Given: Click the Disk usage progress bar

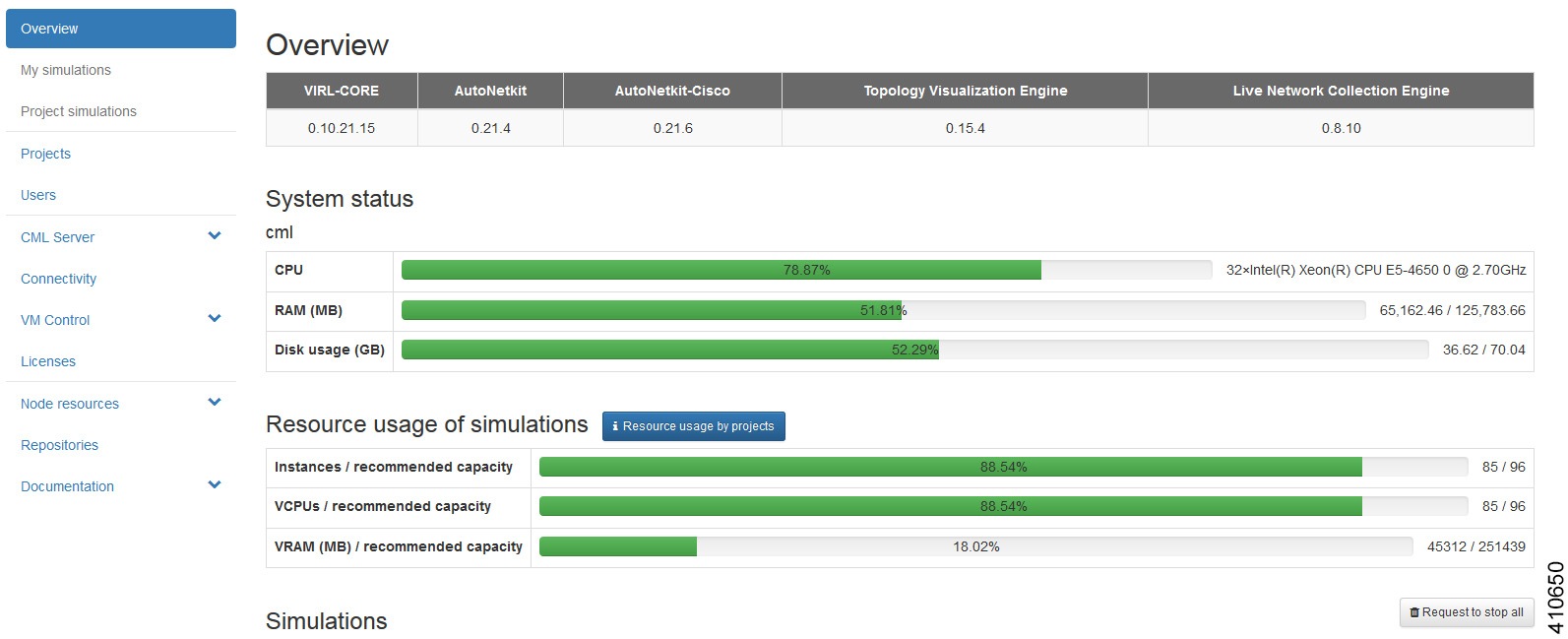Looking at the screenshot, I should pyautogui.click(x=914, y=350).
